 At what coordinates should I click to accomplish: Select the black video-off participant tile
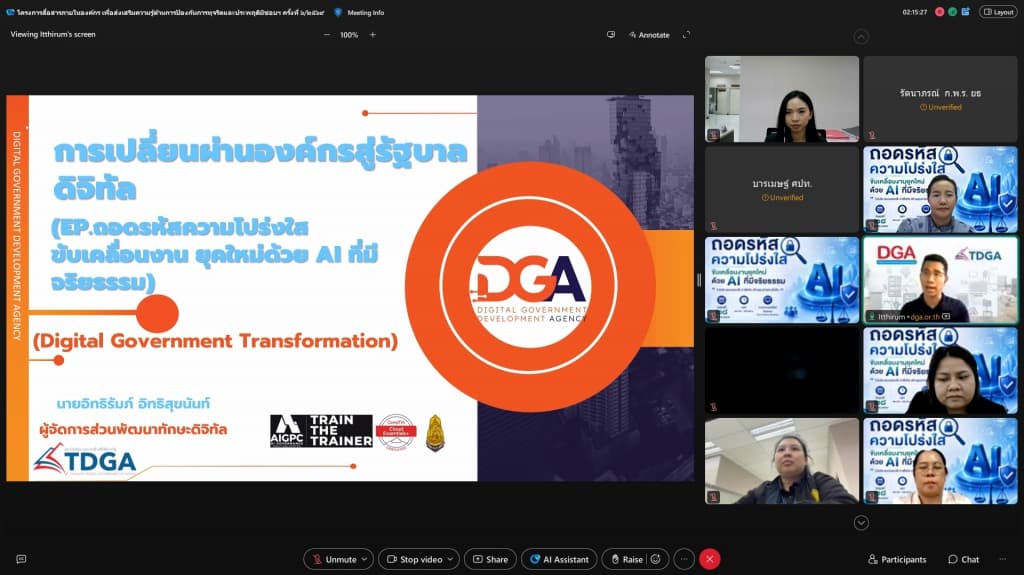[x=782, y=370]
